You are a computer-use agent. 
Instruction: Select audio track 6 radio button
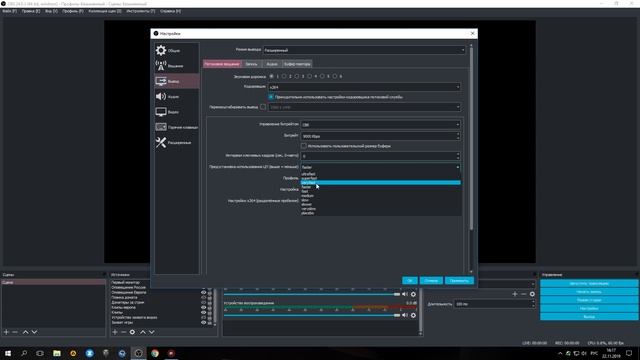pos(335,76)
